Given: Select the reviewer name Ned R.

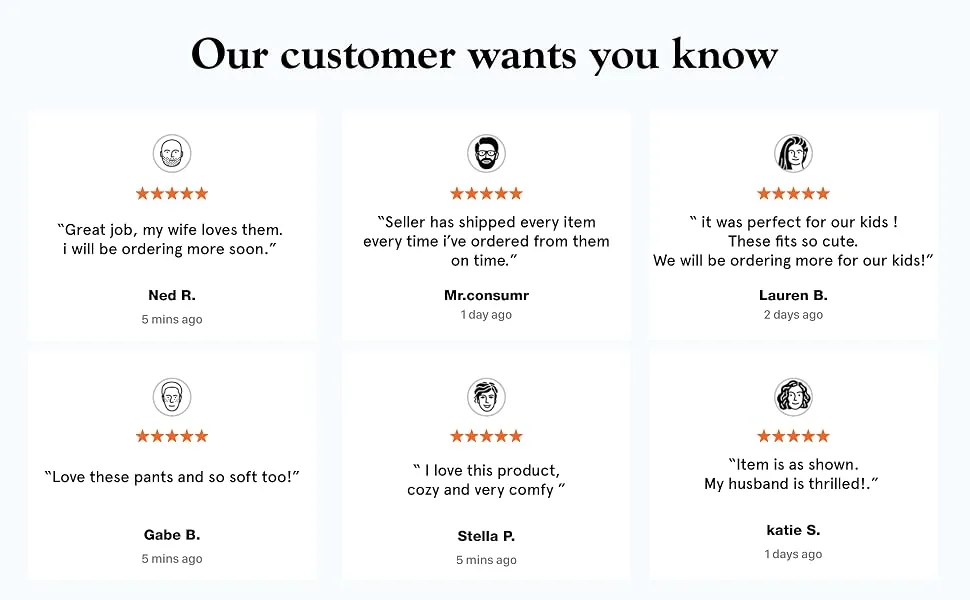Looking at the screenshot, I should pos(172,295).
